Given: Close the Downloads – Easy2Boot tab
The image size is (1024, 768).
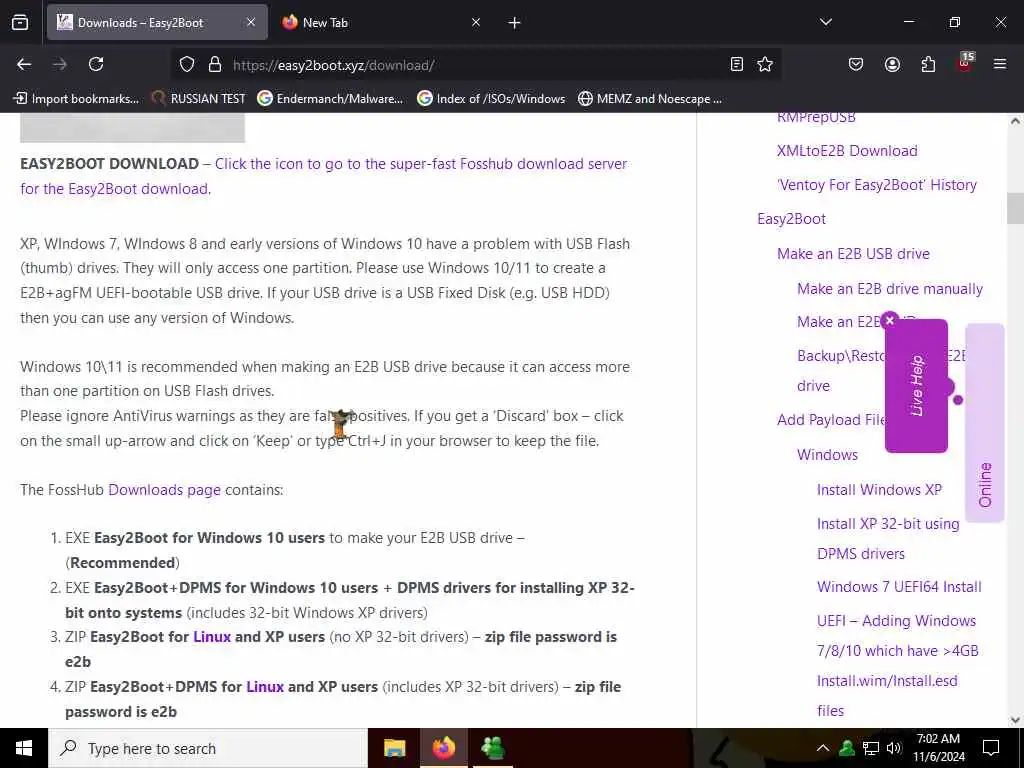Looking at the screenshot, I should tap(251, 22).
